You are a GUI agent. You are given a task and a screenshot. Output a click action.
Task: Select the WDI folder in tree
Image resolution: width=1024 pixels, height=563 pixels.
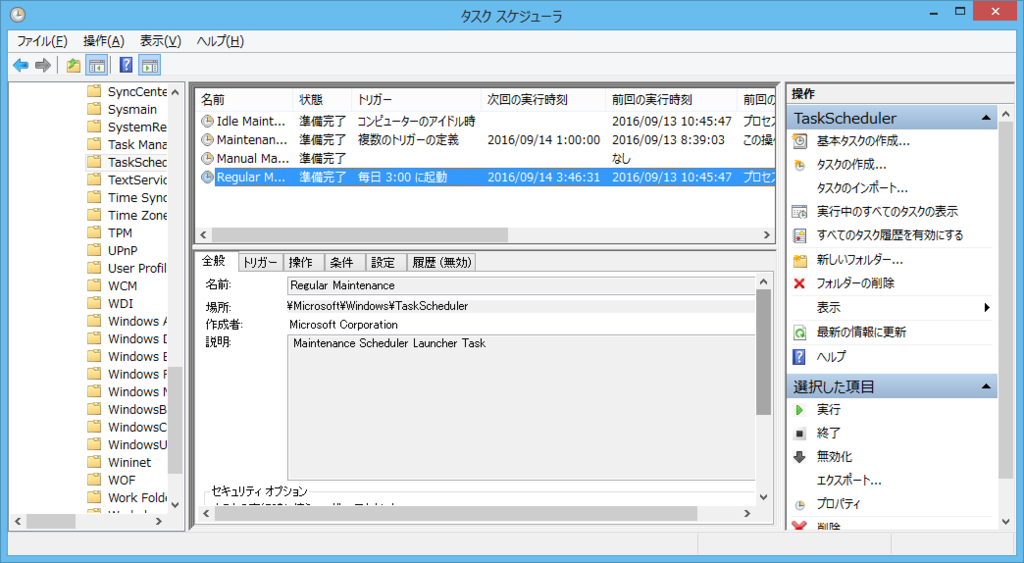click(x=121, y=303)
